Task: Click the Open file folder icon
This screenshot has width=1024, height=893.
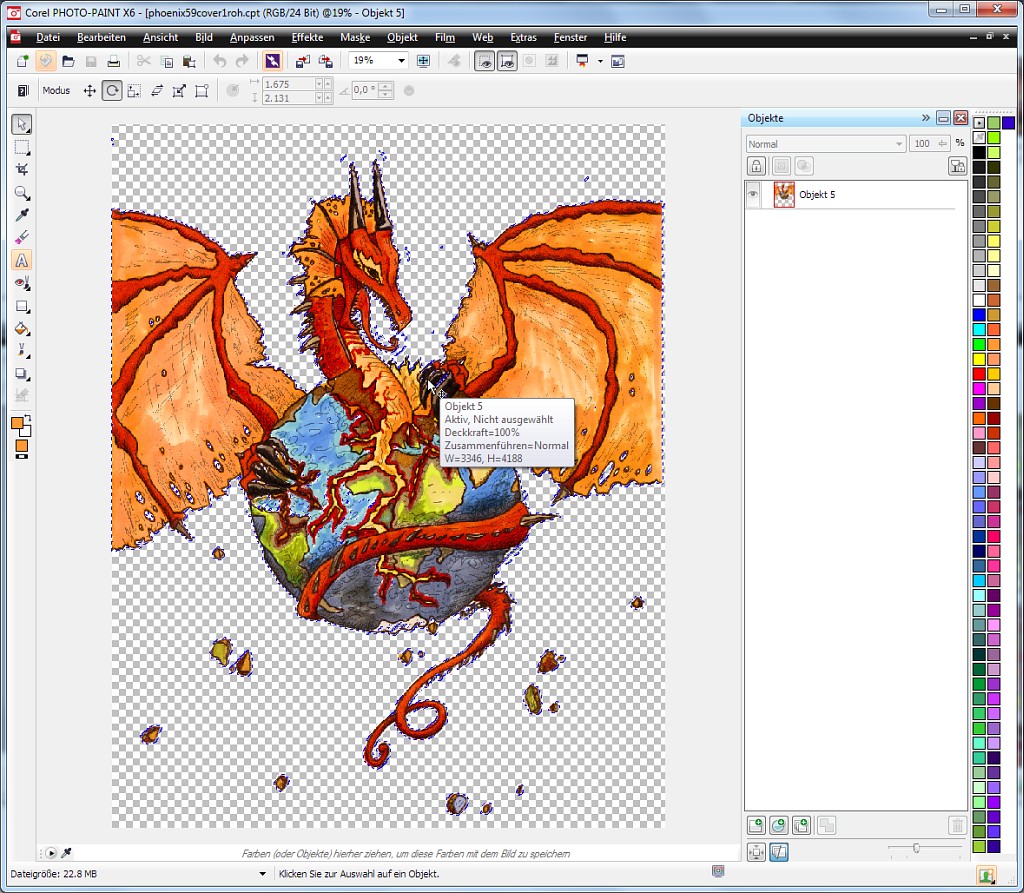Action: pyautogui.click(x=68, y=61)
